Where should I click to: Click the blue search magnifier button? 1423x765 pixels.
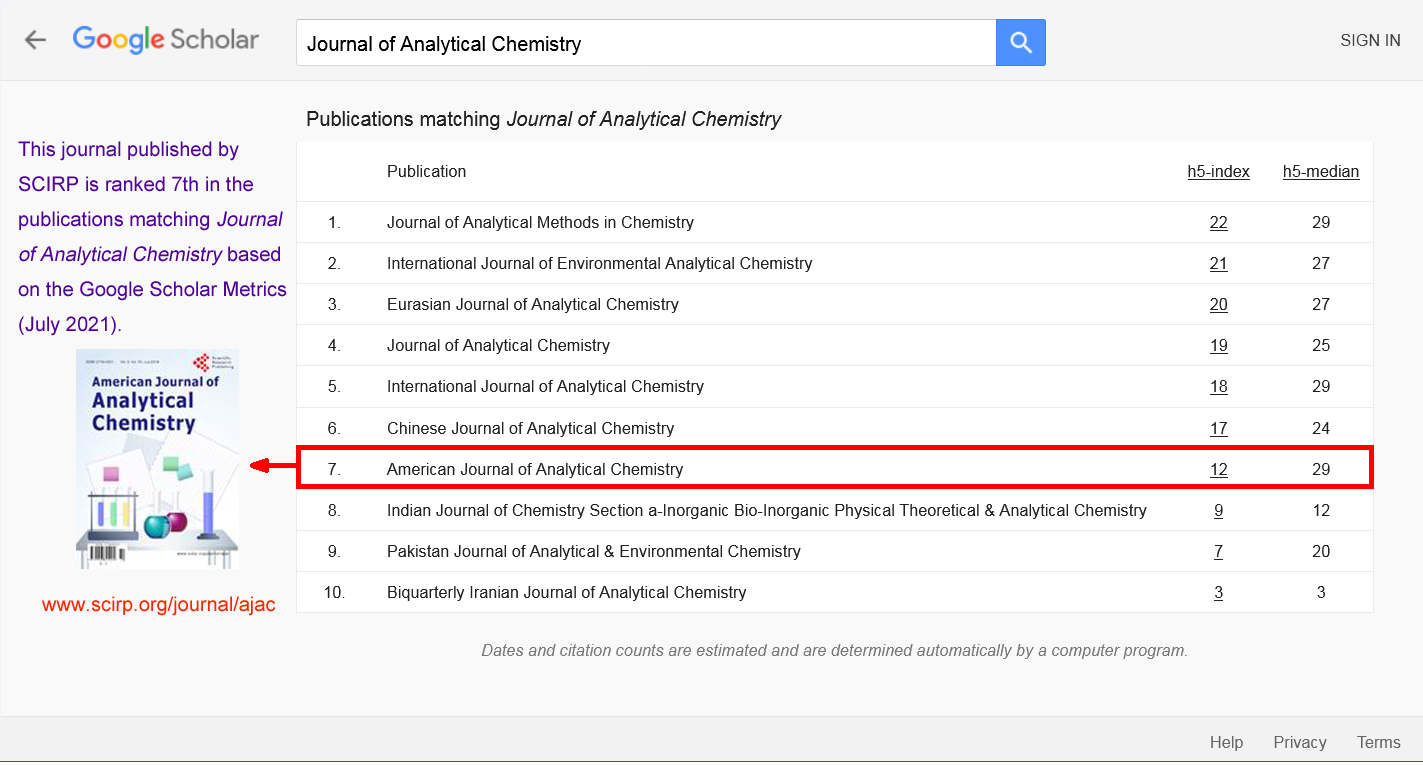click(x=1020, y=42)
